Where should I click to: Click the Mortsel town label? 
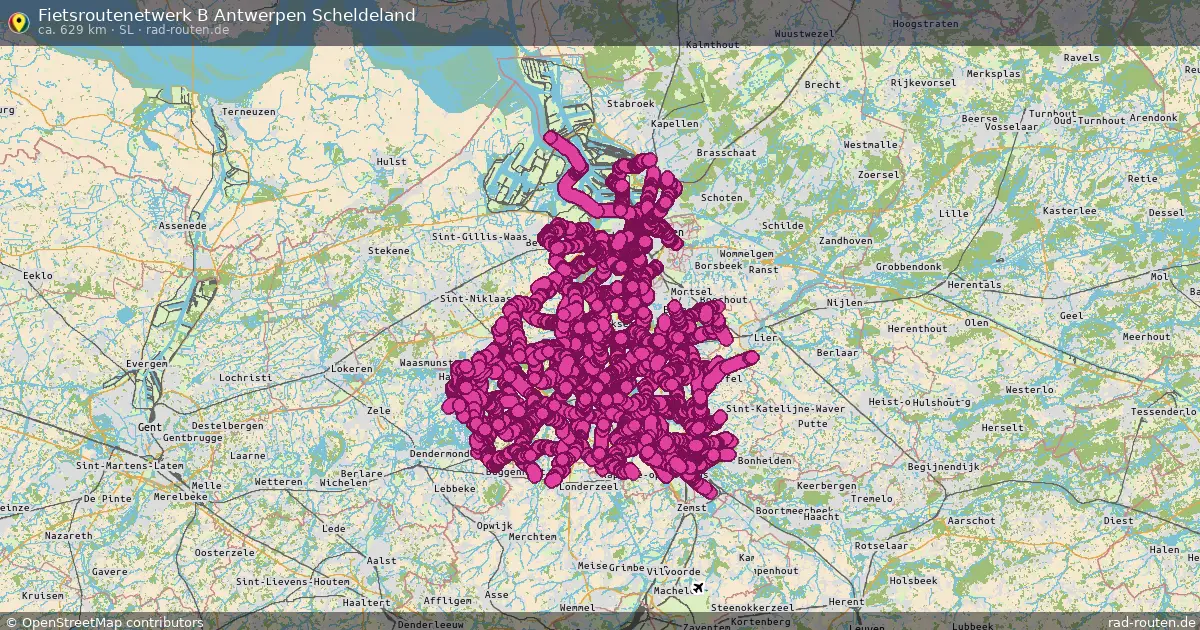tap(692, 291)
